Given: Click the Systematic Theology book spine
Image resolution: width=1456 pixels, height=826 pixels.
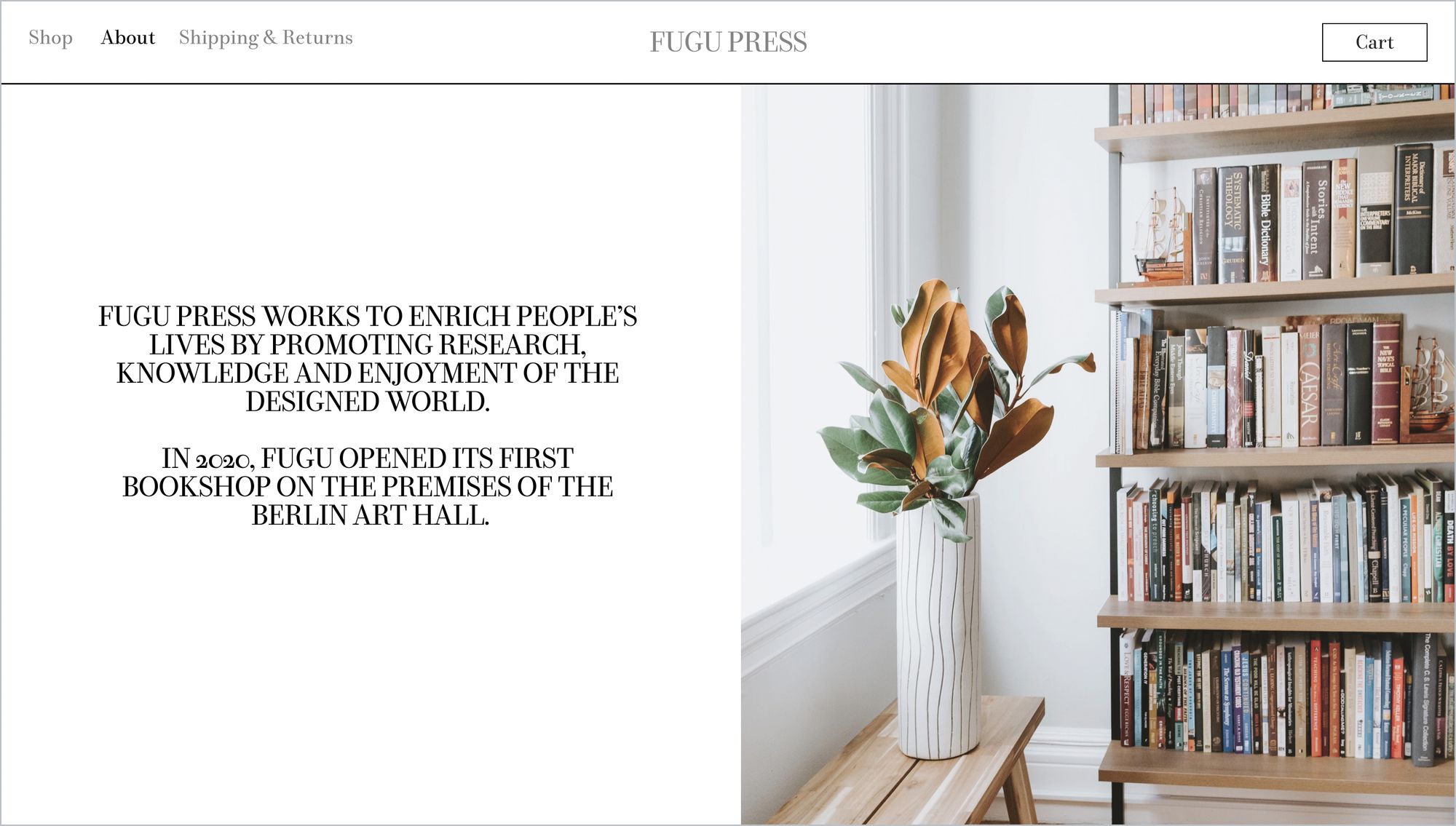Looking at the screenshot, I should (x=1233, y=225).
